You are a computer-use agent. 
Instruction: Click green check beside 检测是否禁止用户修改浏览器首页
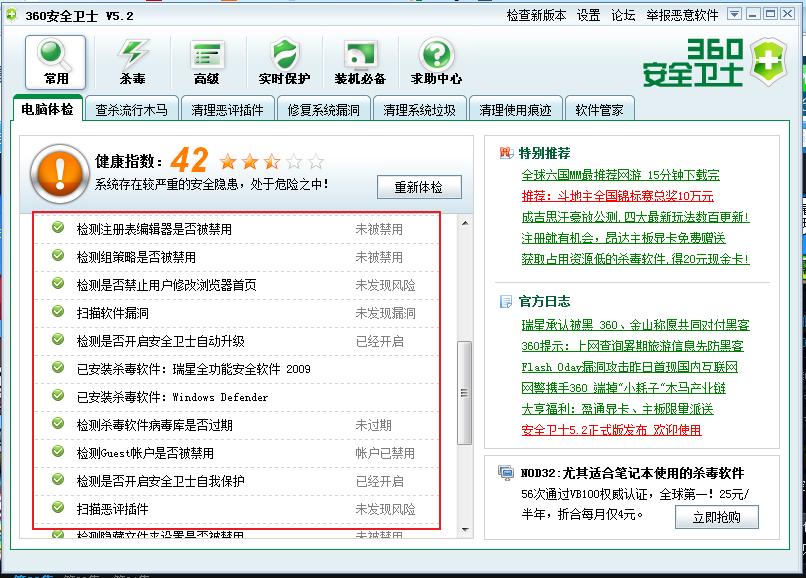pyautogui.click(x=58, y=284)
